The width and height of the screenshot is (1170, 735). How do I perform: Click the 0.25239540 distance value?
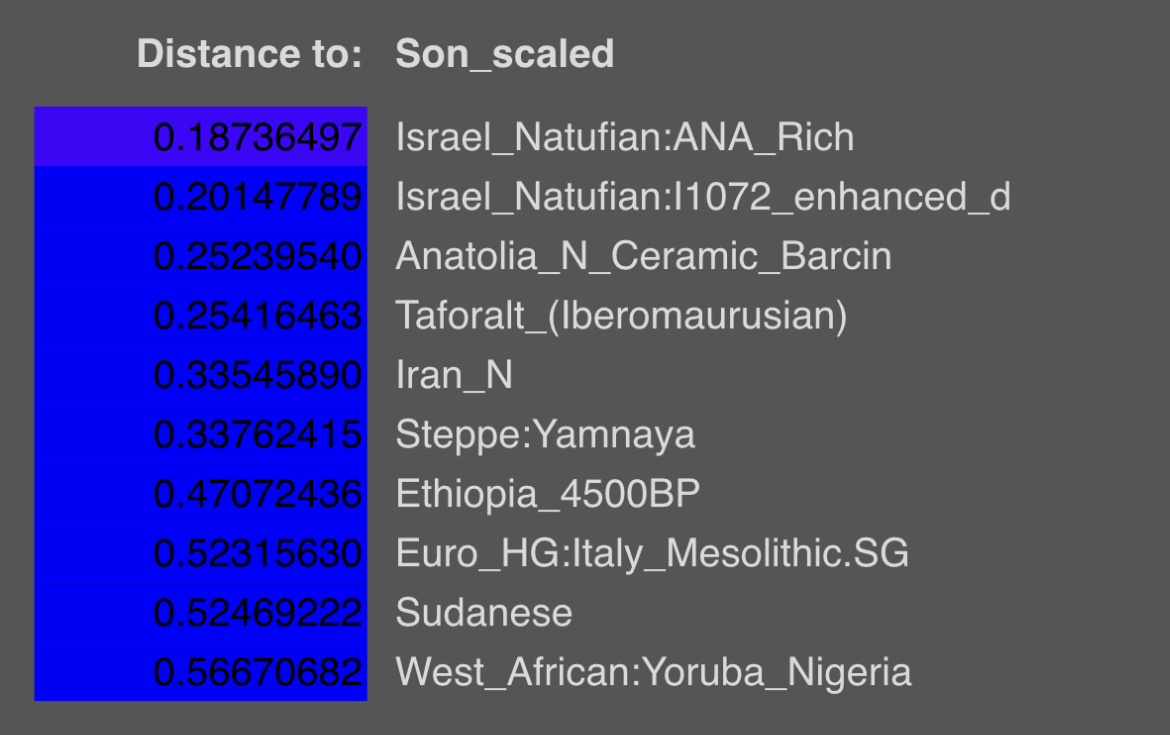point(257,256)
